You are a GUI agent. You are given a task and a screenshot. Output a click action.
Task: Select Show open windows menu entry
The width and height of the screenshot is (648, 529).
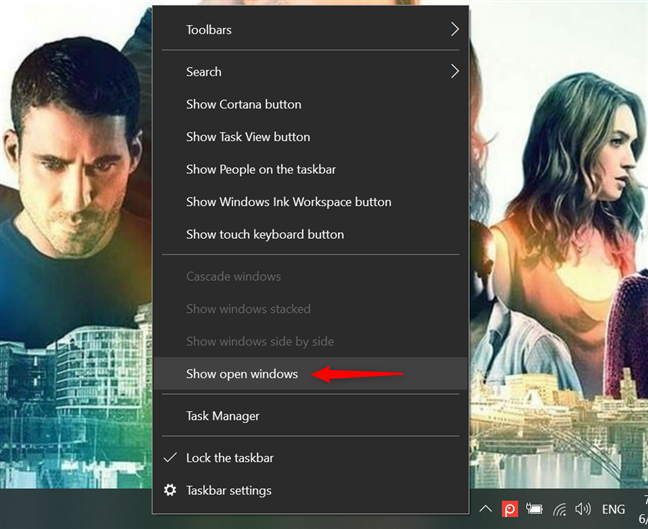coord(242,374)
